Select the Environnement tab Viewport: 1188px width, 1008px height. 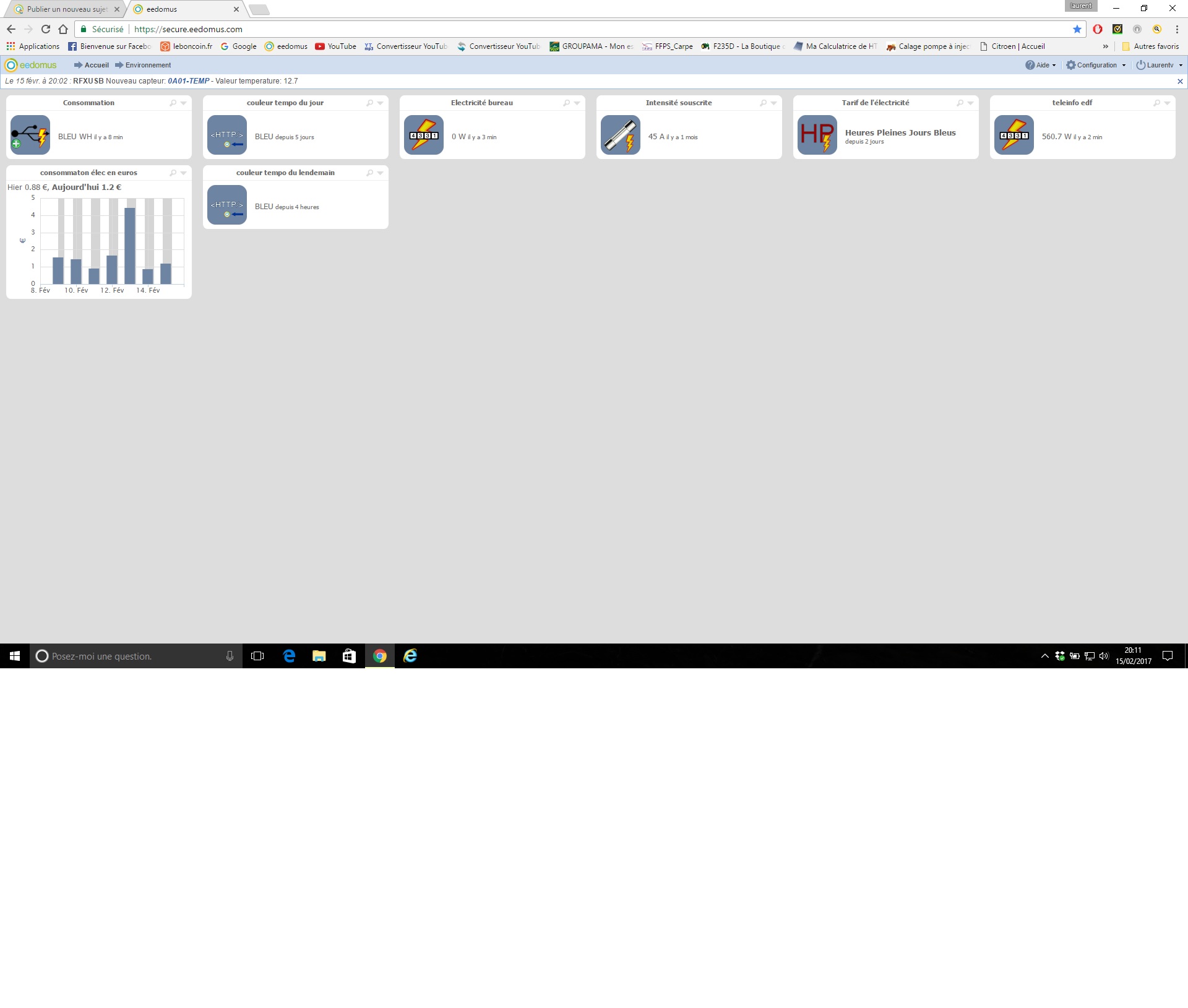(x=148, y=64)
